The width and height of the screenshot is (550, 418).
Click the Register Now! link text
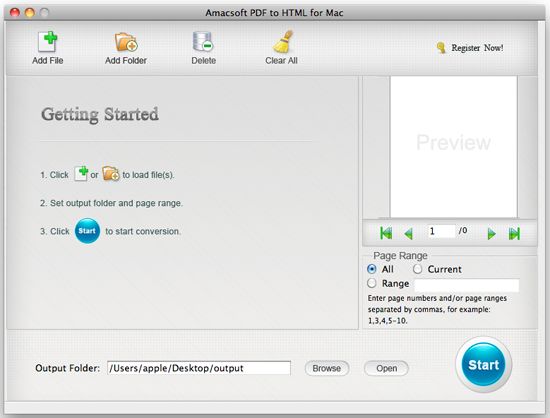click(477, 48)
